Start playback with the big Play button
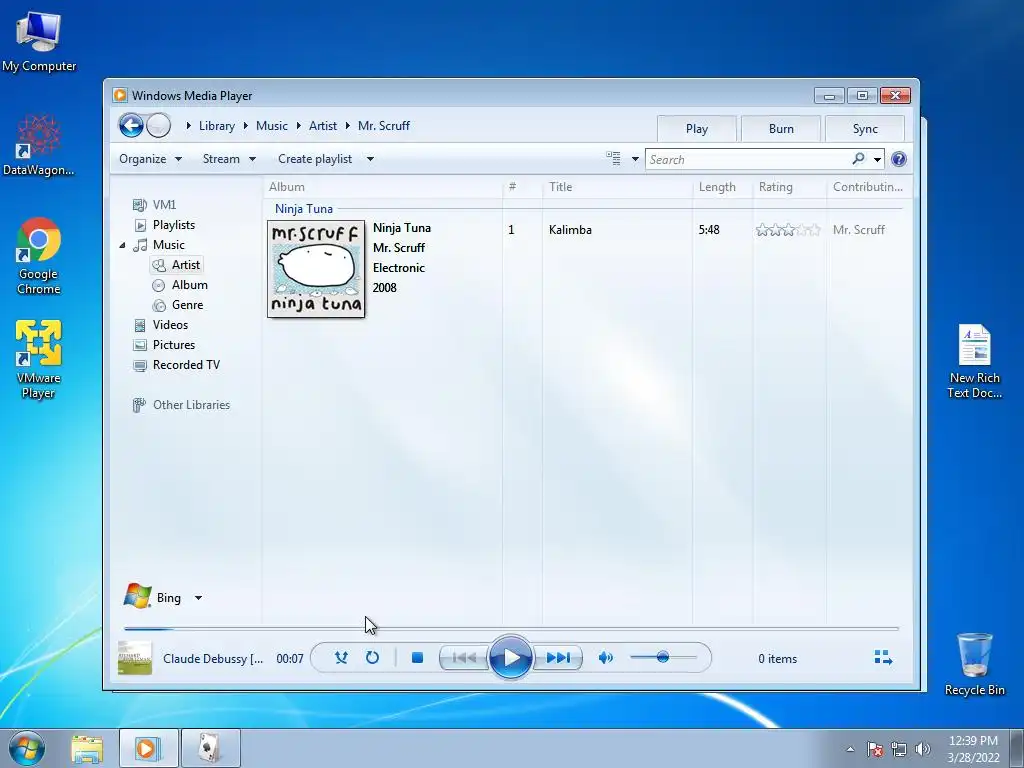1024x768 pixels. coord(511,657)
